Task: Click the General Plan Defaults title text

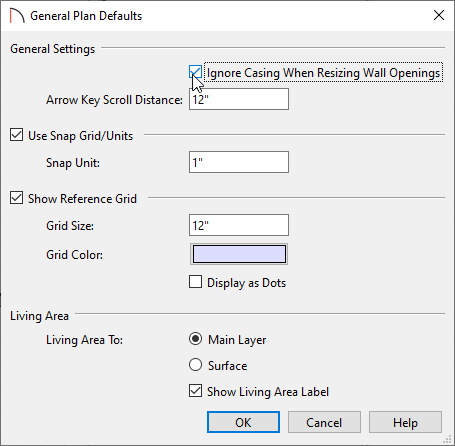Action: point(86,16)
